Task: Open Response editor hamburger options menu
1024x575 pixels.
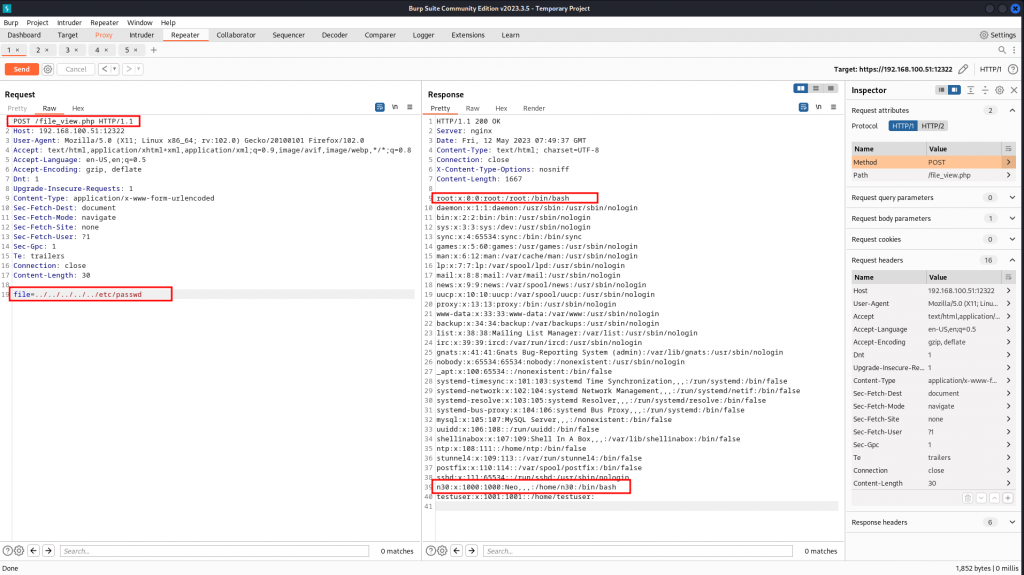Action: pyautogui.click(x=833, y=107)
